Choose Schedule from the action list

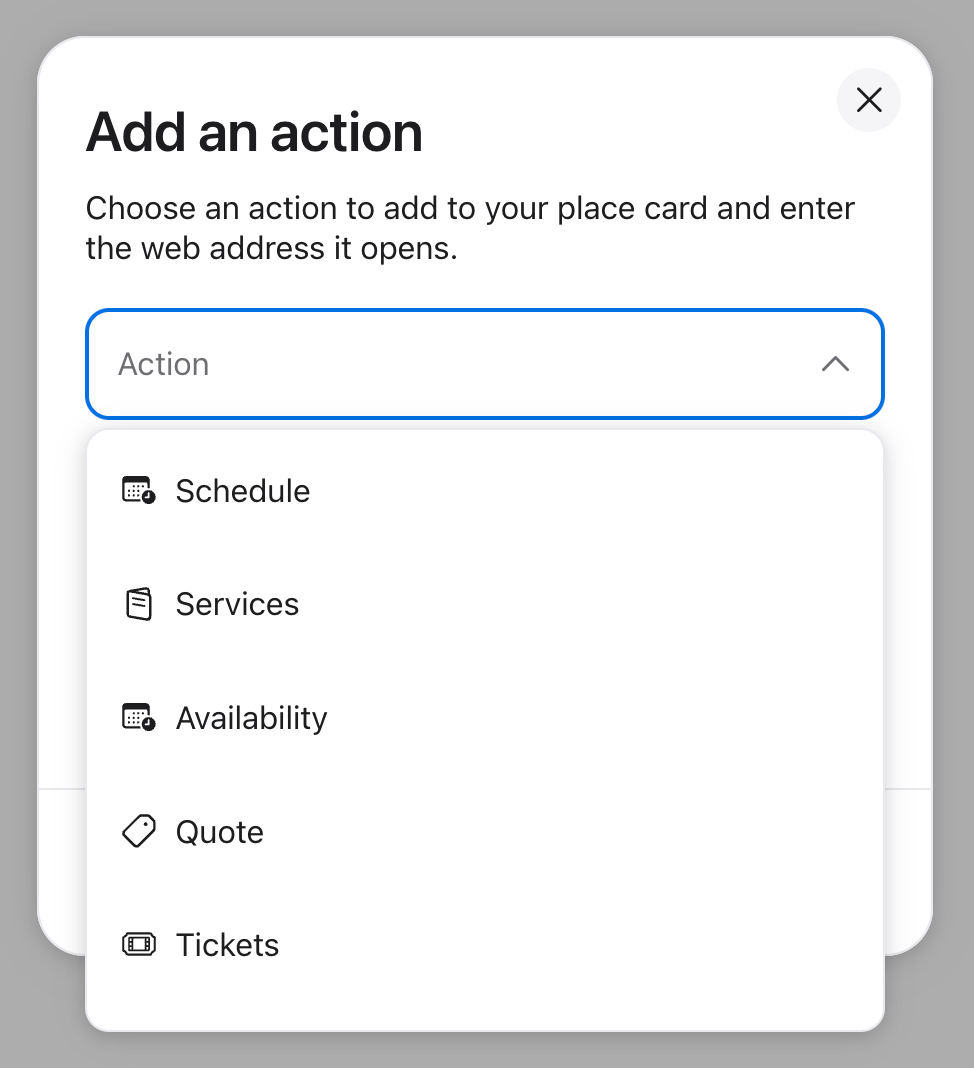click(243, 491)
